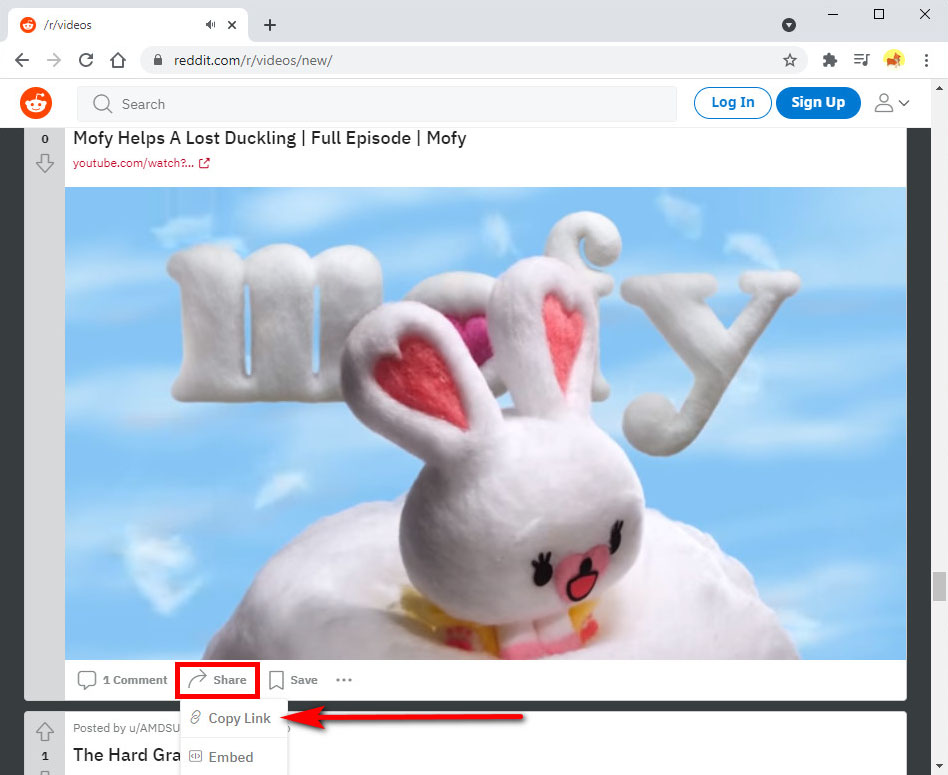Click the Mofy video thumbnail
Viewport: 948px width, 775px height.
pos(485,423)
